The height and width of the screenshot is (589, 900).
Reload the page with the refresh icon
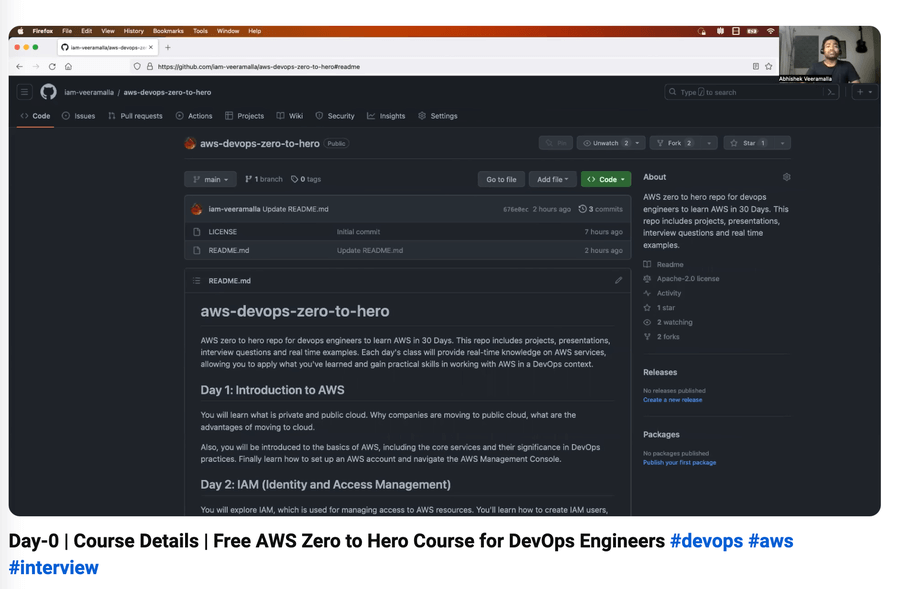(x=52, y=67)
